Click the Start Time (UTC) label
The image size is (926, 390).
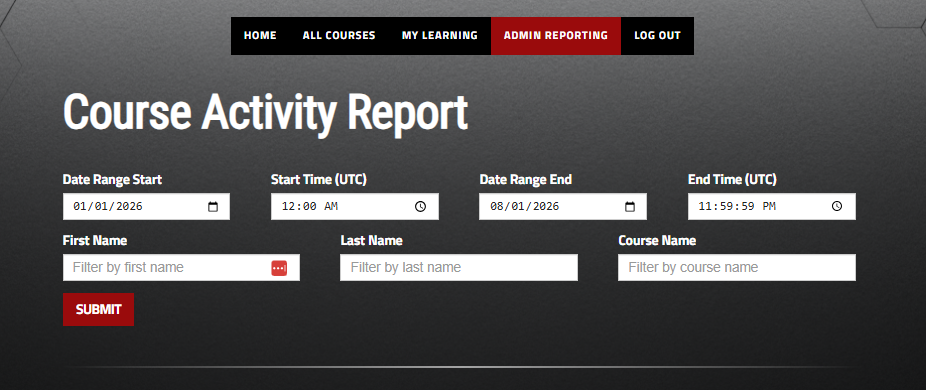pos(319,180)
